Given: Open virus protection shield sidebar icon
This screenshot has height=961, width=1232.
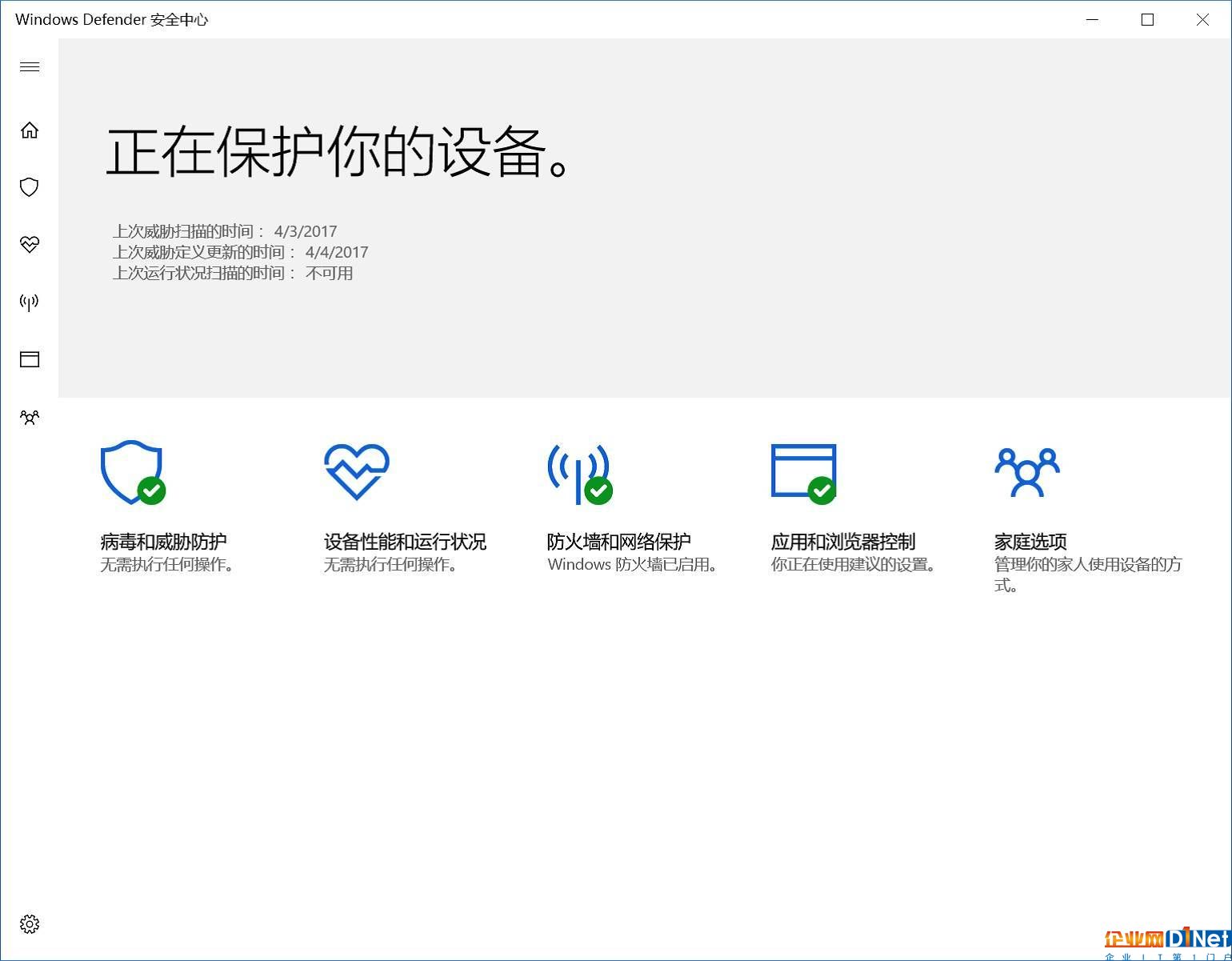Looking at the screenshot, I should click(x=30, y=187).
